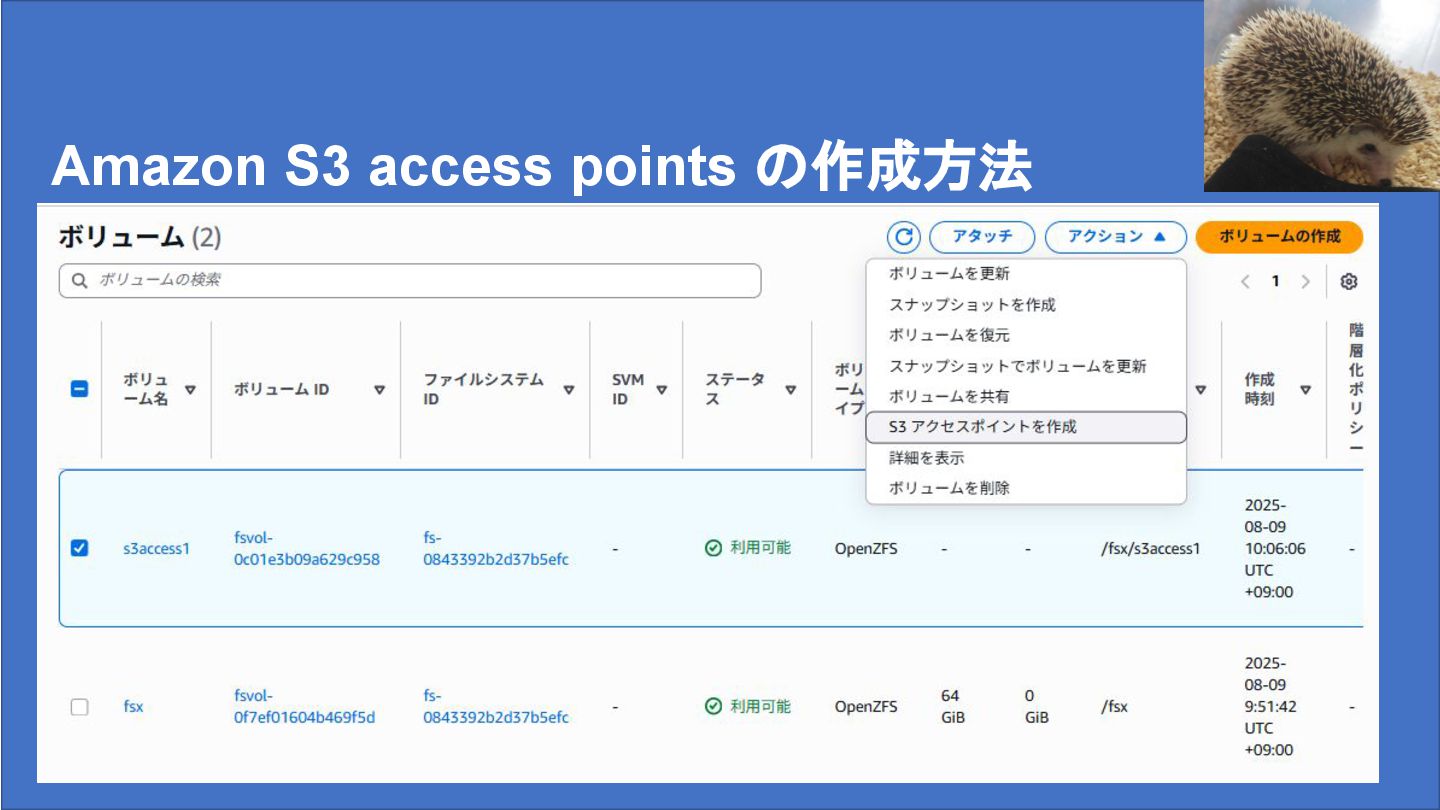Viewport: 1440px width, 810px height.
Task: Click the /fsx path cell
Action: pos(1114,706)
